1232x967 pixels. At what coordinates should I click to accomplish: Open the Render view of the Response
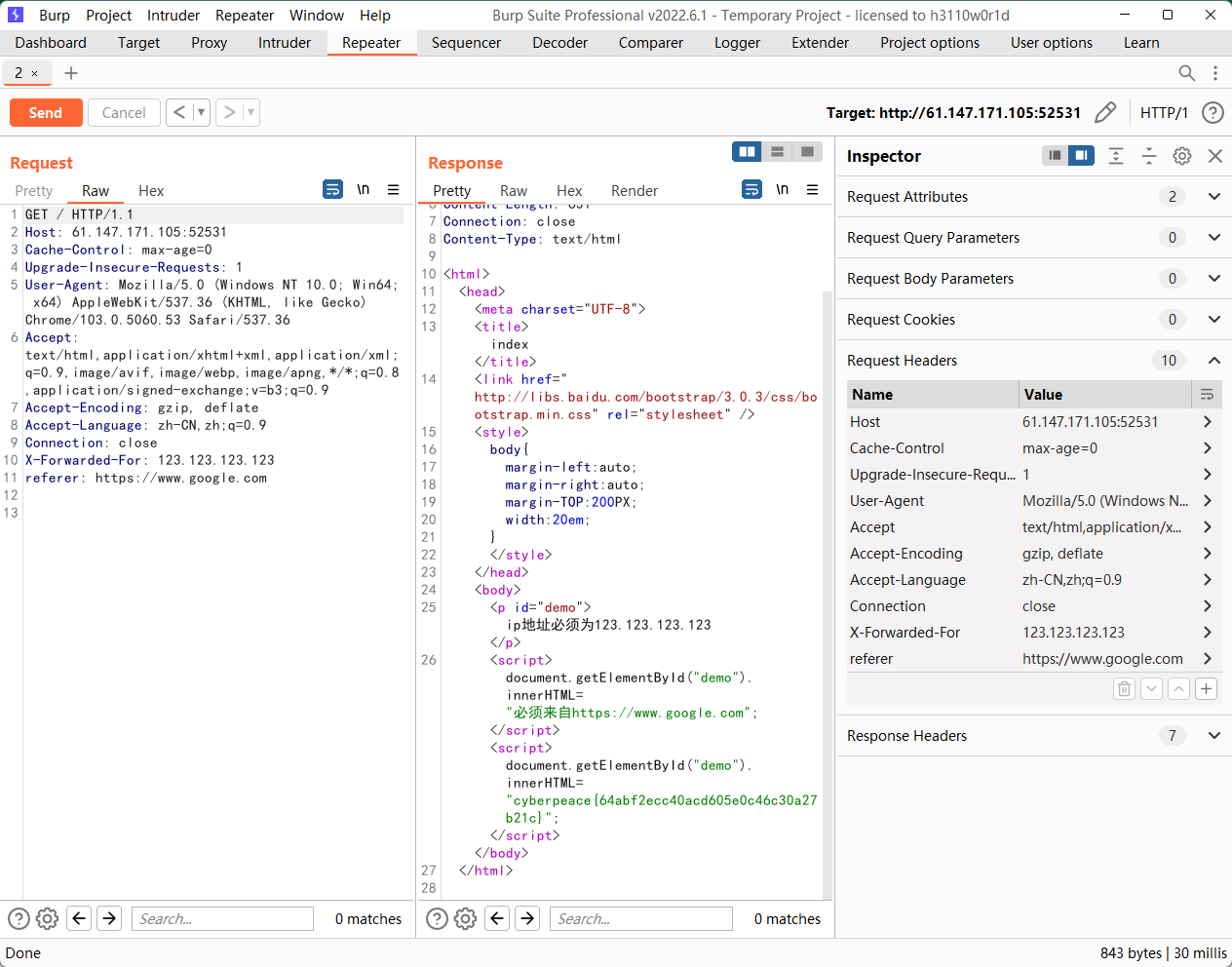tap(634, 191)
